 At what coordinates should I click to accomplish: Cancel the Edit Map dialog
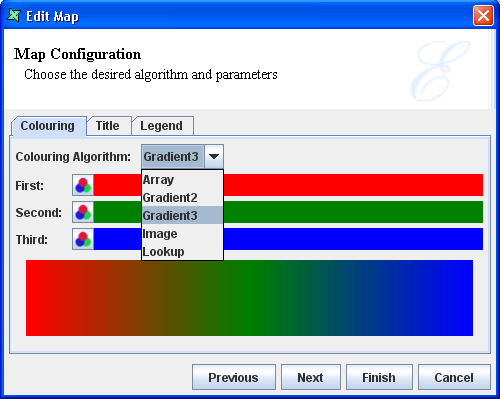click(x=454, y=377)
